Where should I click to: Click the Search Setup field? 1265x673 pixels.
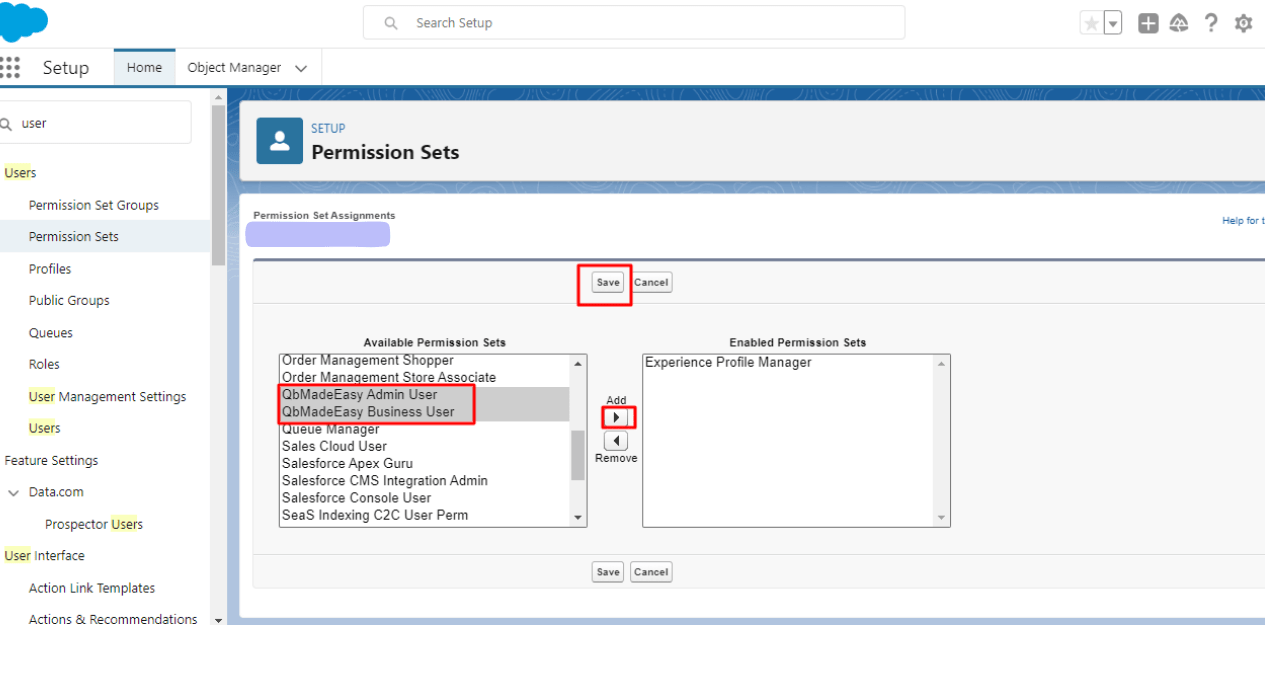634,23
